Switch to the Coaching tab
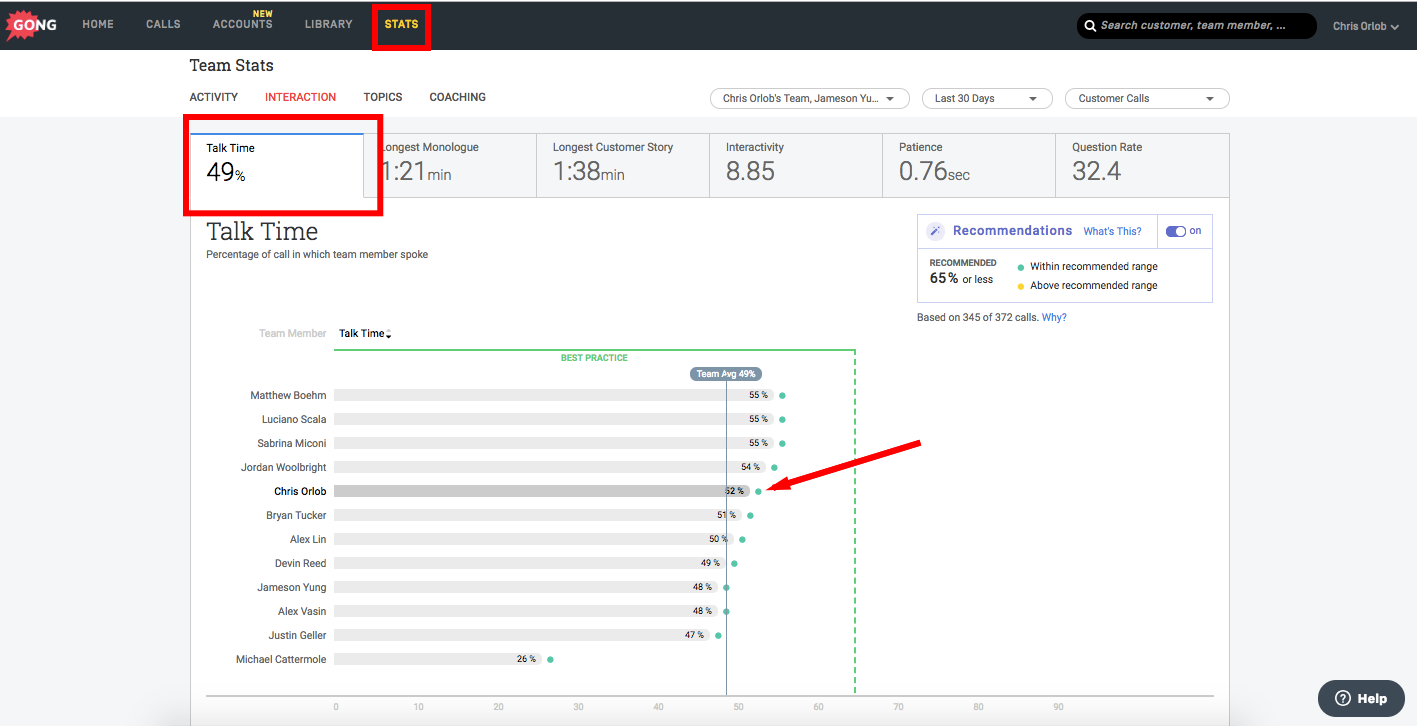Screen dimensions: 1417x726 coord(457,97)
